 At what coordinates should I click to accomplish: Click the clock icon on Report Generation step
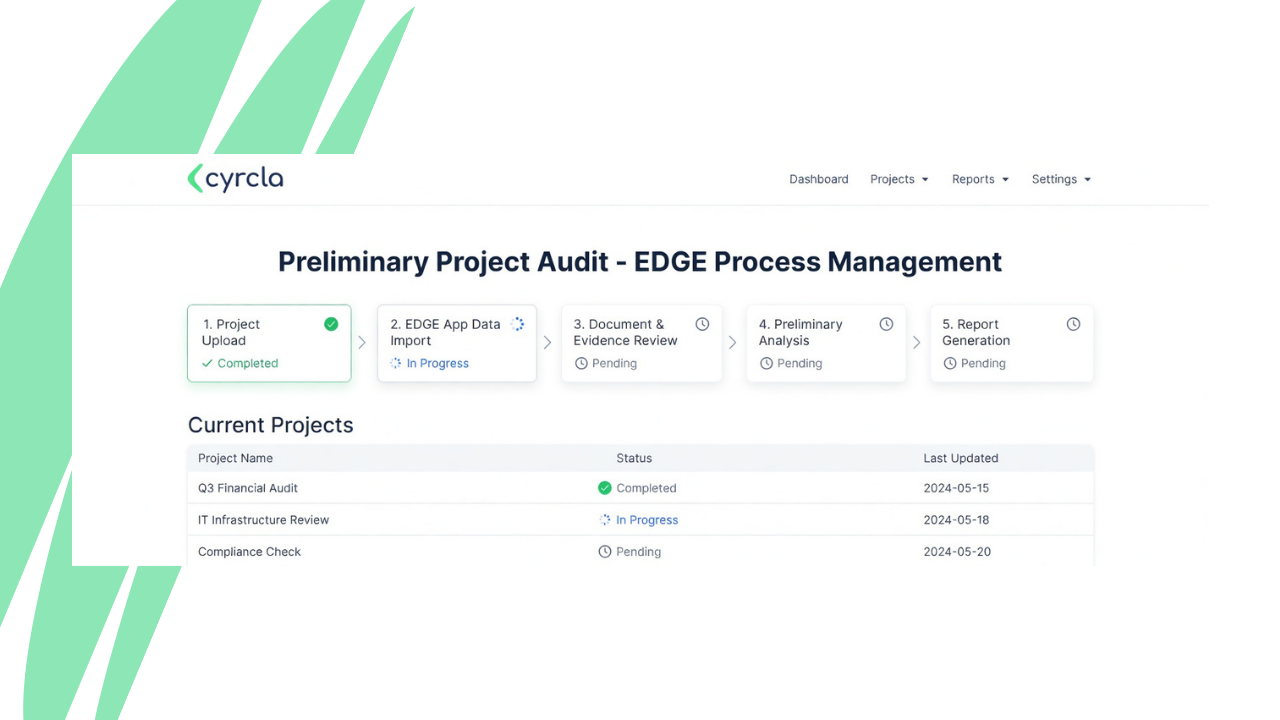click(x=1073, y=324)
